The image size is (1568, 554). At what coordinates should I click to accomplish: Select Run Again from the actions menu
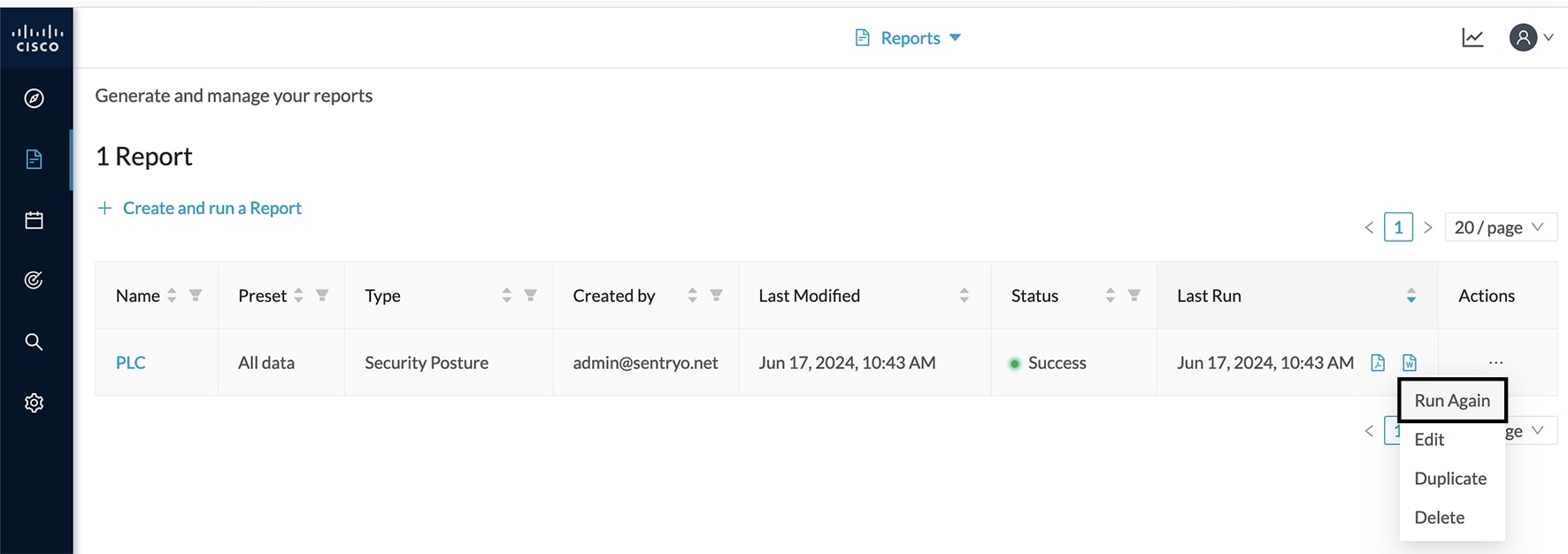click(x=1452, y=401)
